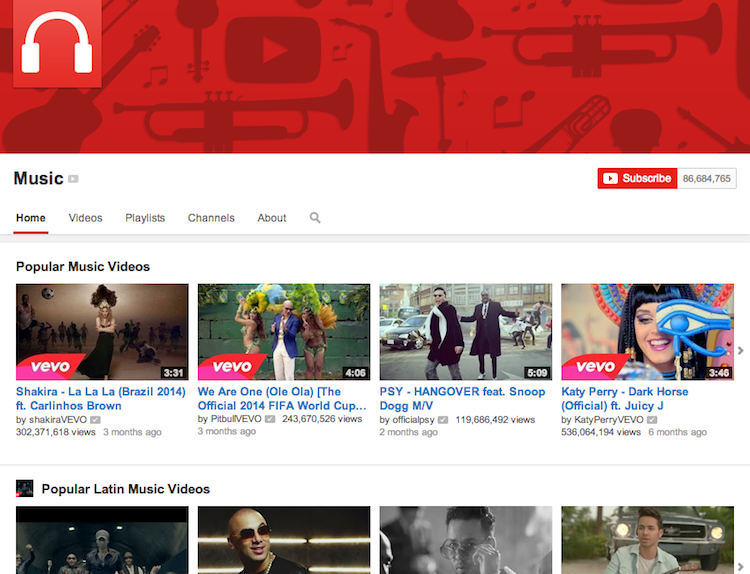The image size is (750, 574).
Task: Open the channel search magnifier icon
Action: coord(315,218)
